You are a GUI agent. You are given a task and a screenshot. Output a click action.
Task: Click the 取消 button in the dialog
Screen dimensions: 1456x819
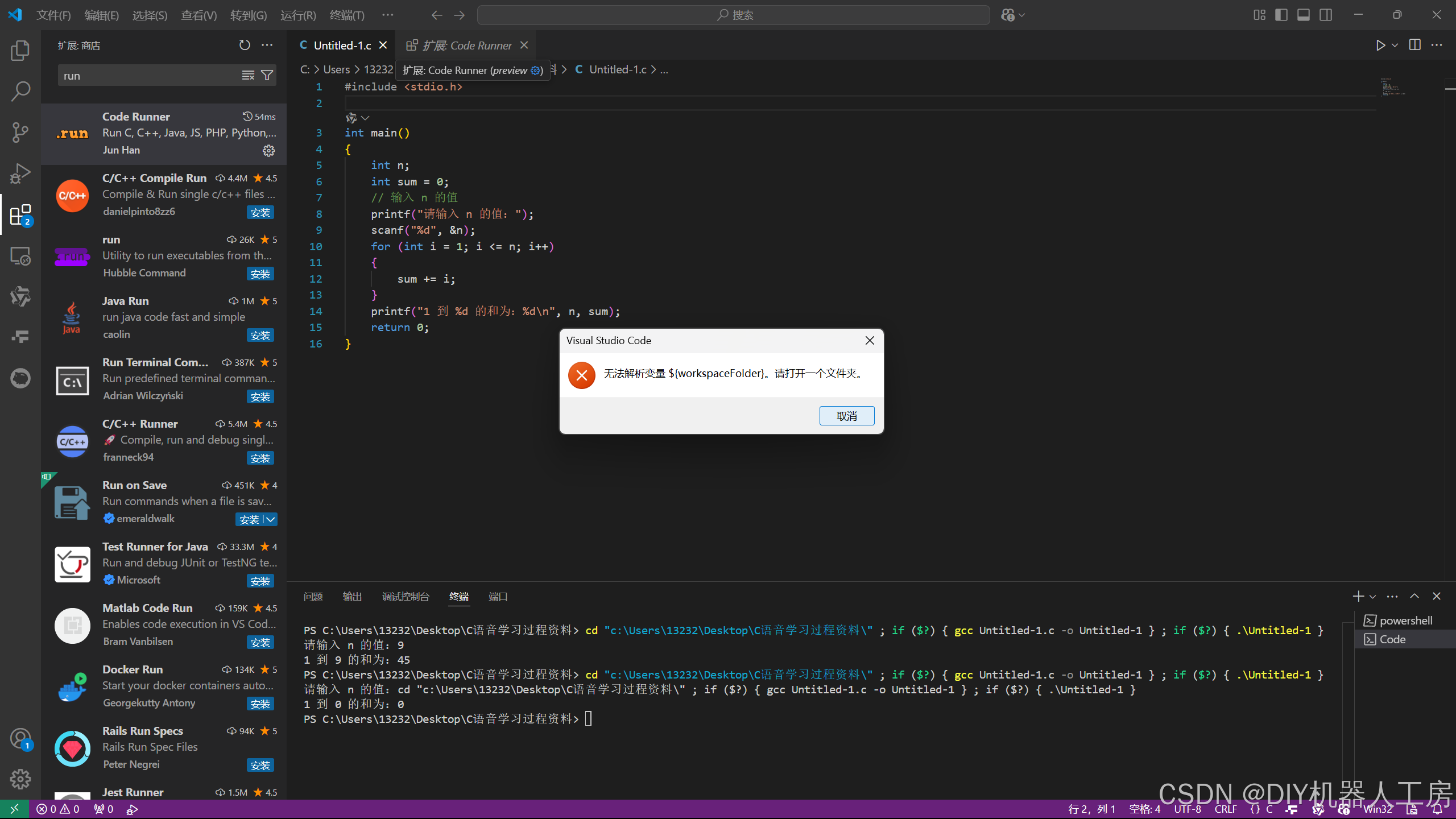pos(846,415)
